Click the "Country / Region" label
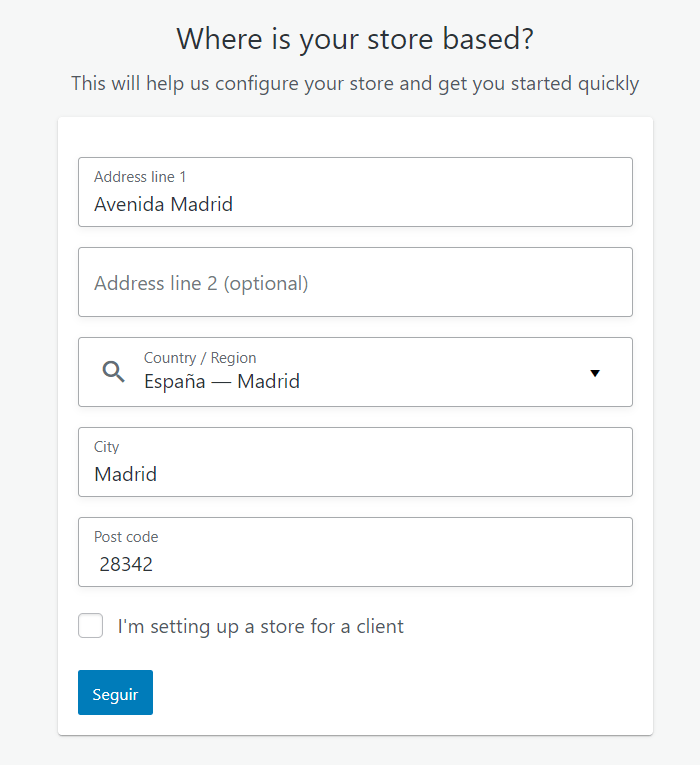The image size is (700, 765). tap(200, 358)
